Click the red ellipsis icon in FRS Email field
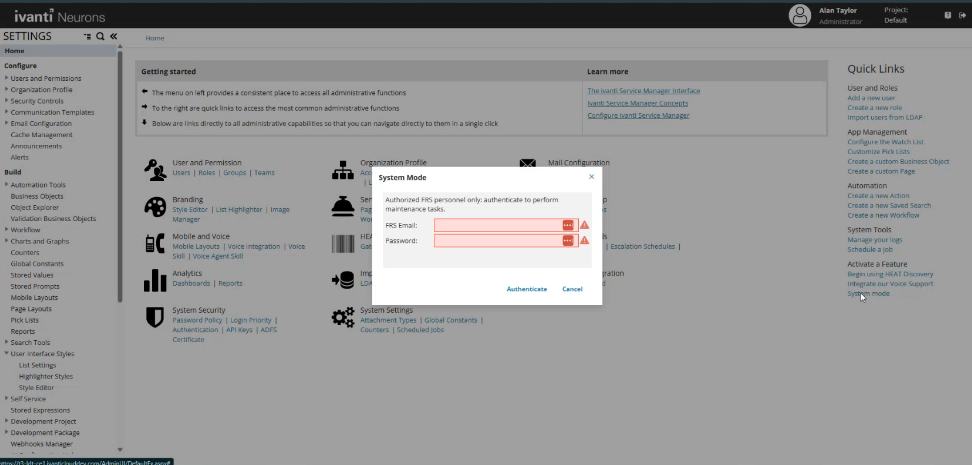The width and height of the screenshot is (972, 465). tap(568, 225)
